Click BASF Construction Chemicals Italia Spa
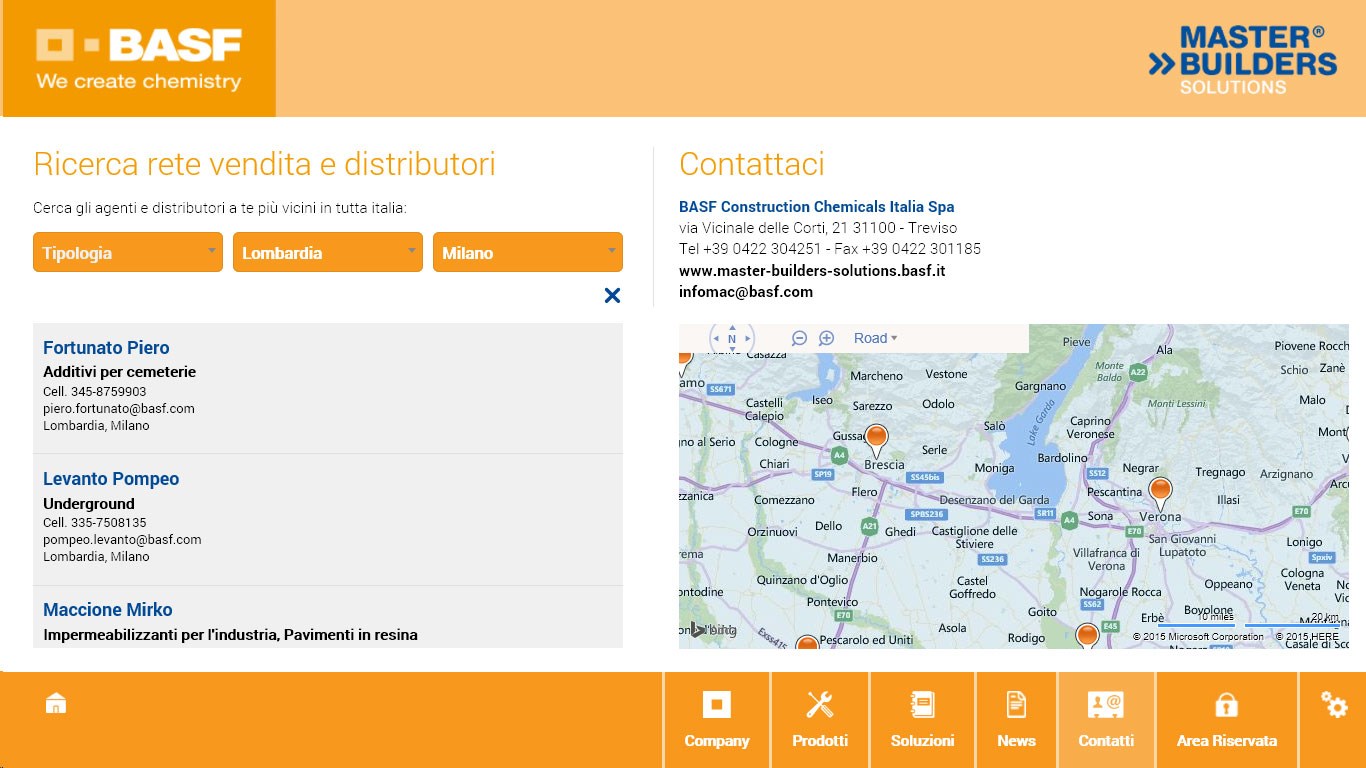Screen dimensions: 1366x768 pos(817,207)
